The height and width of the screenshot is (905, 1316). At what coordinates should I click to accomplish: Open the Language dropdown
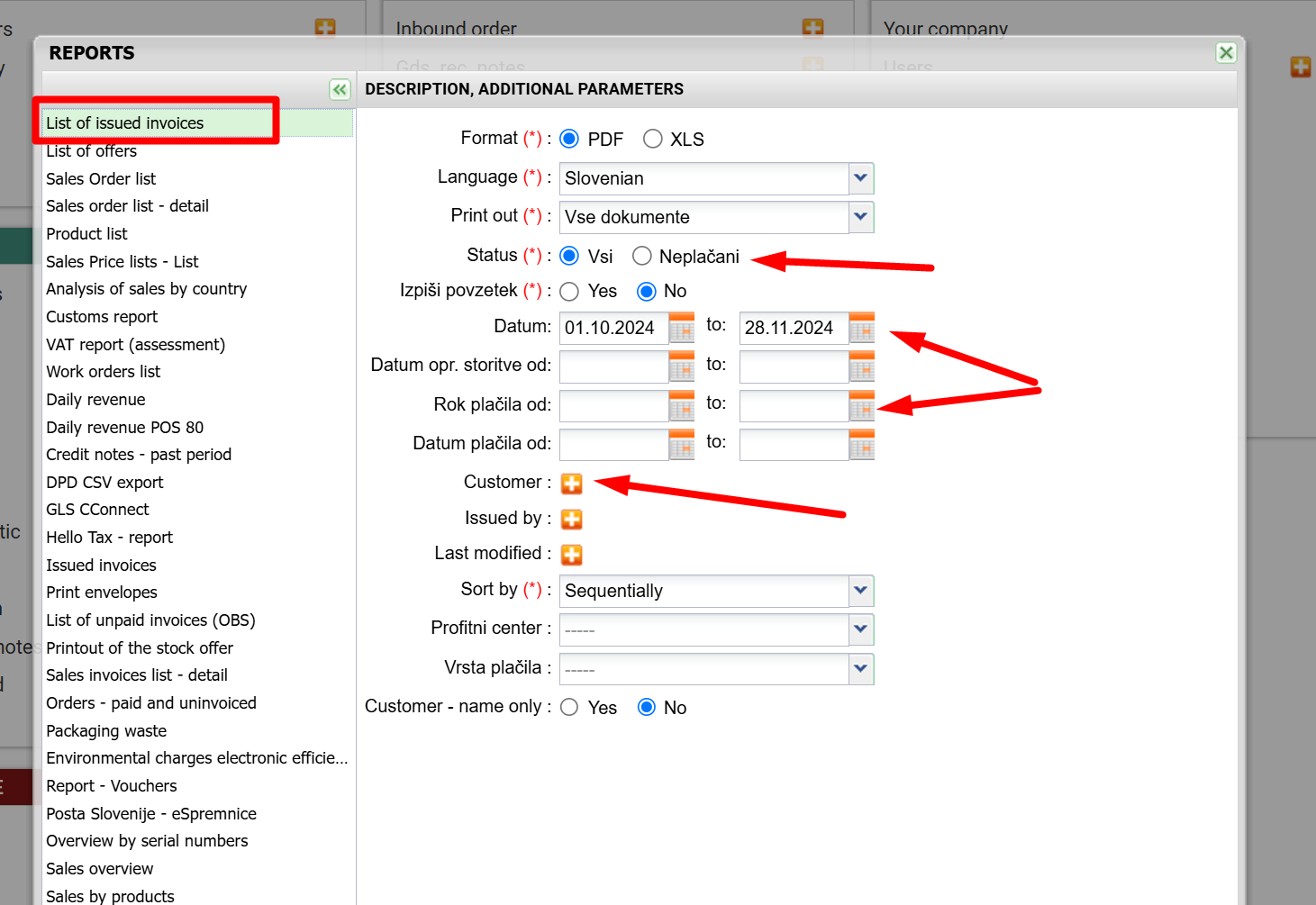coord(861,178)
